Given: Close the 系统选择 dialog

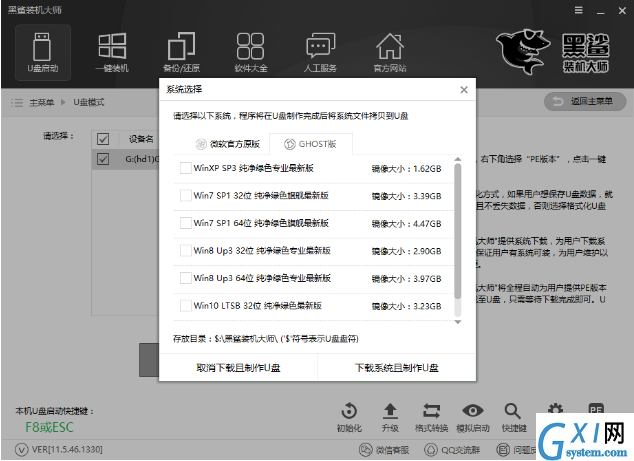Looking at the screenshot, I should 464,90.
